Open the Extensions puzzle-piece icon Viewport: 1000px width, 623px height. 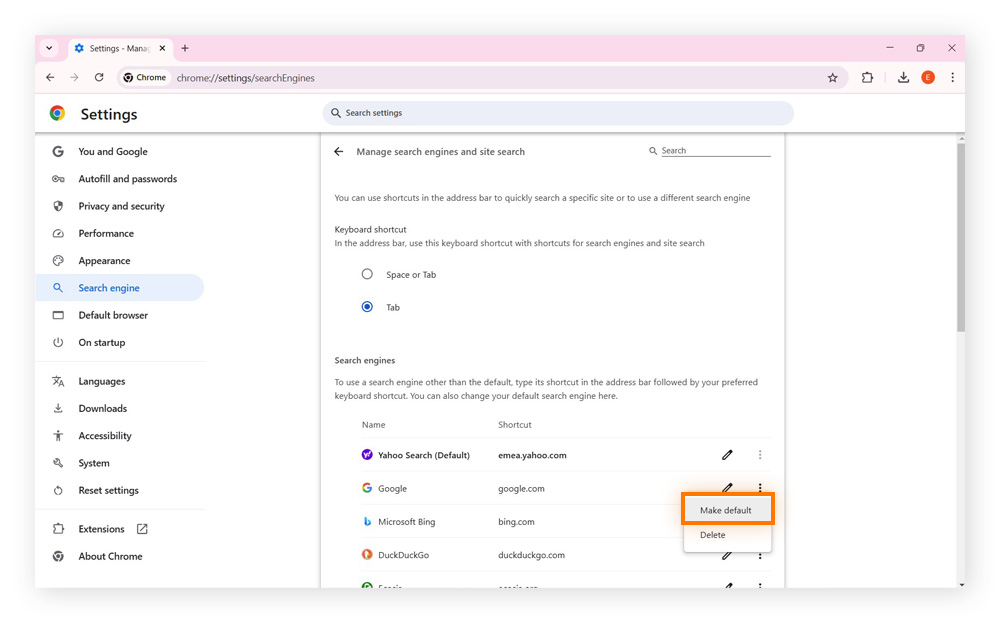point(867,77)
